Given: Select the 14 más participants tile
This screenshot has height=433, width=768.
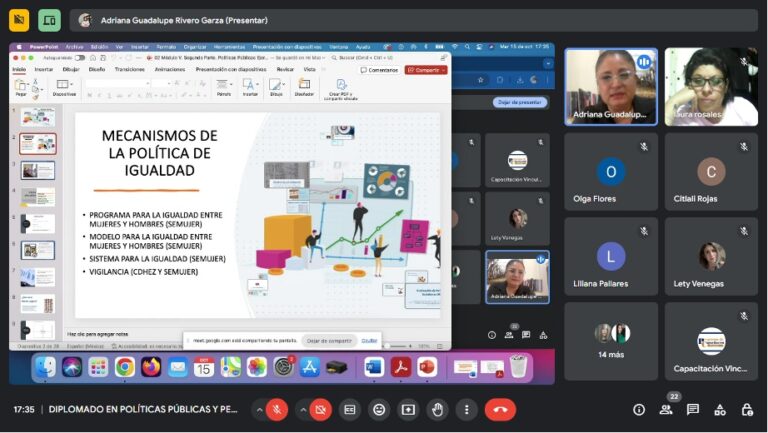Looking at the screenshot, I should pos(611,341).
